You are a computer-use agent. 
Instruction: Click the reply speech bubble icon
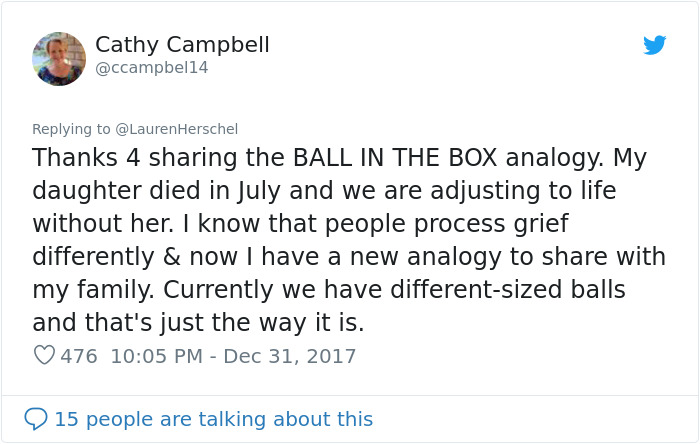36,418
